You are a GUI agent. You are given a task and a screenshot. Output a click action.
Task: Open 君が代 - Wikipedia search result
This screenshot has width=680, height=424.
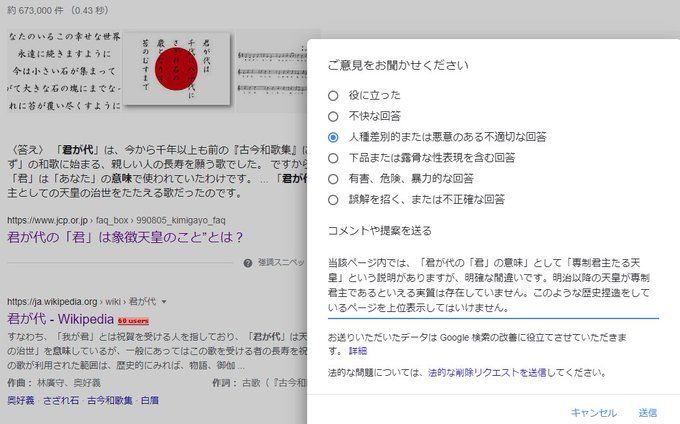pos(60,319)
